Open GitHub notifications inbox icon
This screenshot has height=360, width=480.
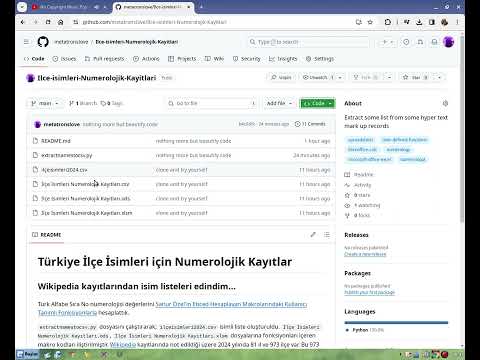point(434,42)
